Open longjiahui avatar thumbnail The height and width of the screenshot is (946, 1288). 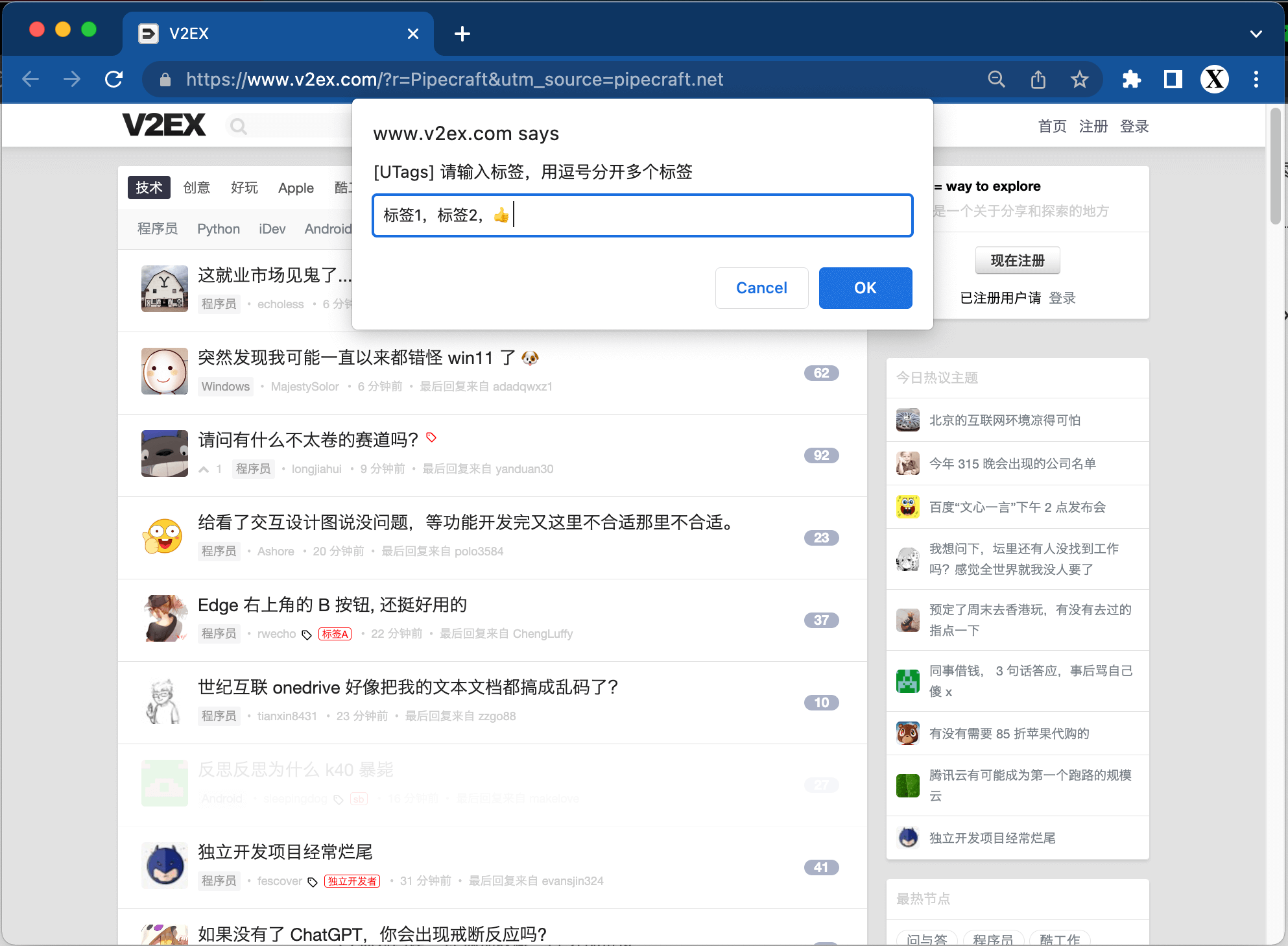coord(165,454)
